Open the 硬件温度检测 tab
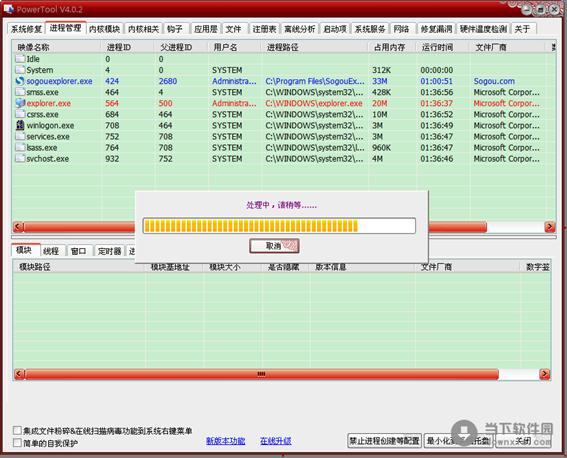 click(483, 29)
